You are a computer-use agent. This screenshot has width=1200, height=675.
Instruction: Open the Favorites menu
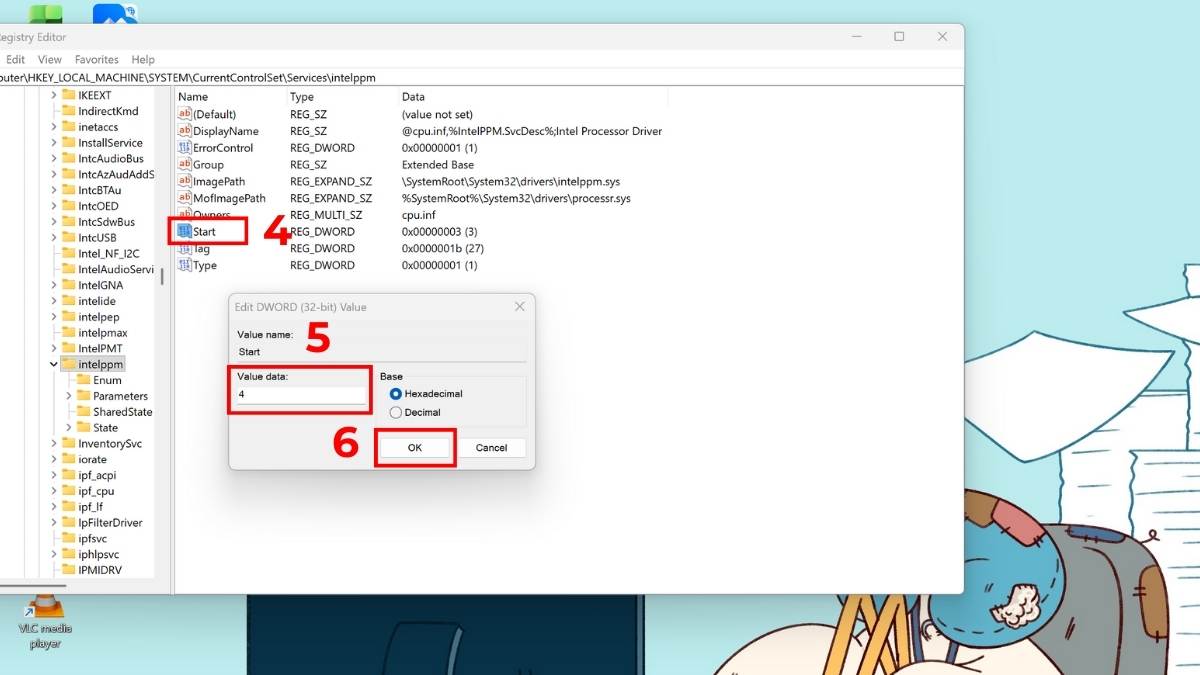[96, 59]
